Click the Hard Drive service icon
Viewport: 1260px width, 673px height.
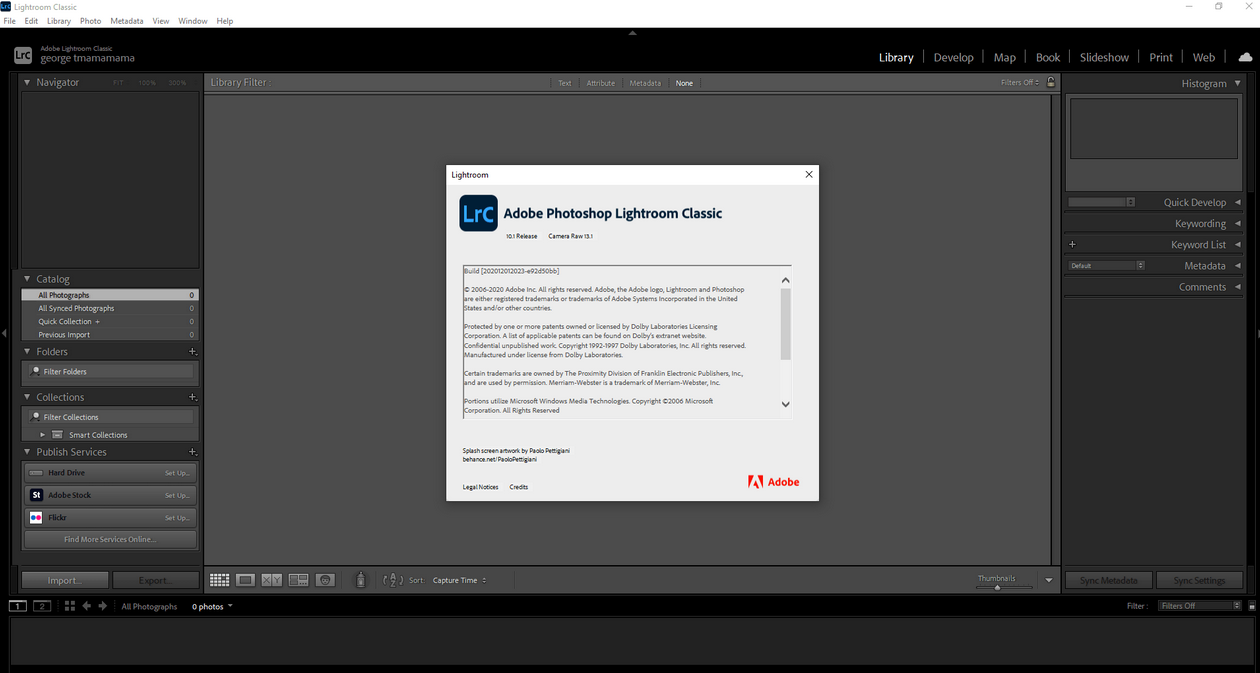pos(36,473)
